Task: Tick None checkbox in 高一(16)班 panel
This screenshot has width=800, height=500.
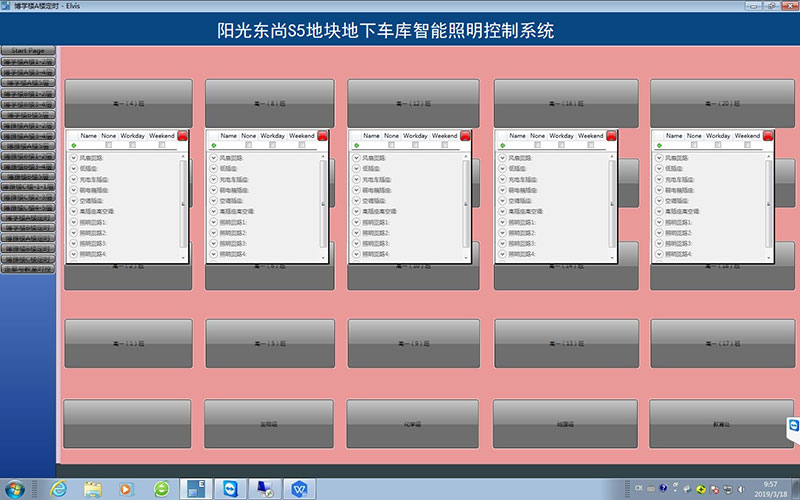Action: pyautogui.click(x=538, y=145)
